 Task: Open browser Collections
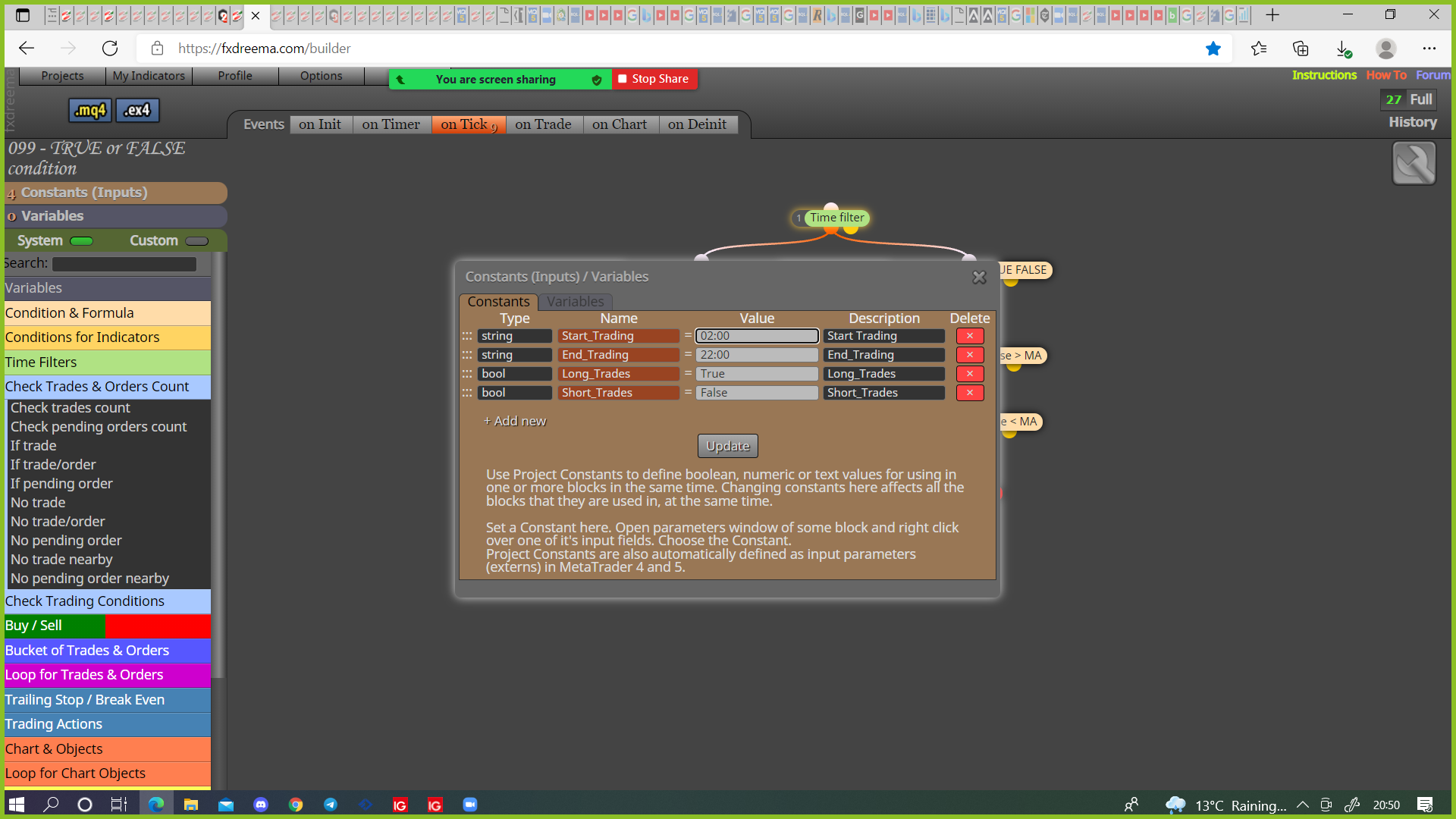(1301, 49)
